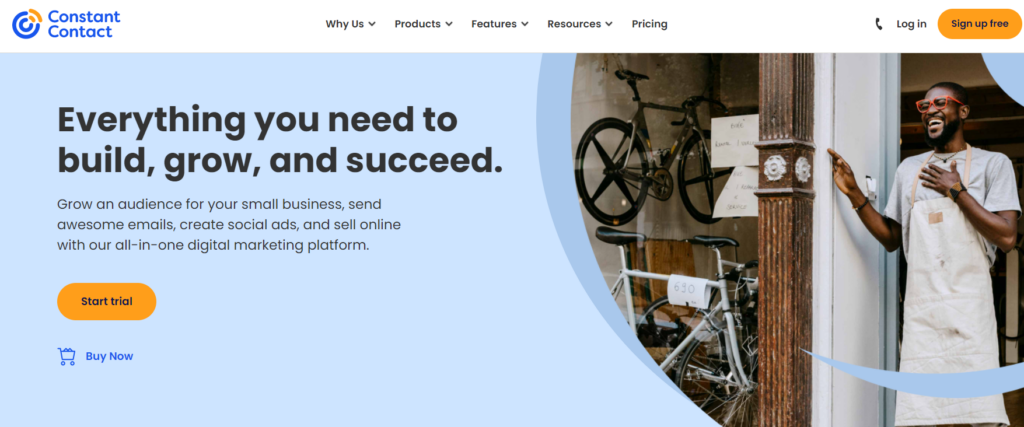The width and height of the screenshot is (1024, 427).
Task: Expand the Products dropdown arrow
Action: tap(449, 24)
